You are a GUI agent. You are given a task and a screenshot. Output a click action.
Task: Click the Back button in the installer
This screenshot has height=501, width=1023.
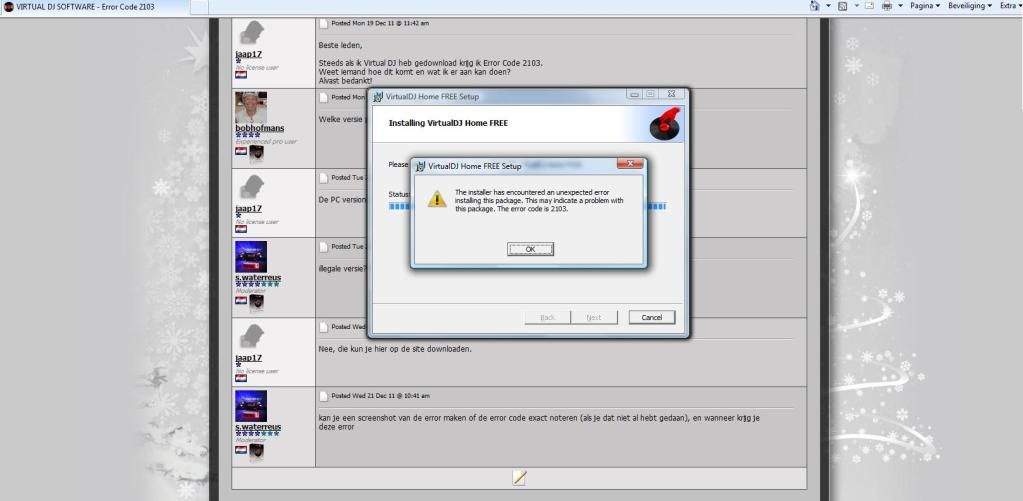pyautogui.click(x=547, y=317)
